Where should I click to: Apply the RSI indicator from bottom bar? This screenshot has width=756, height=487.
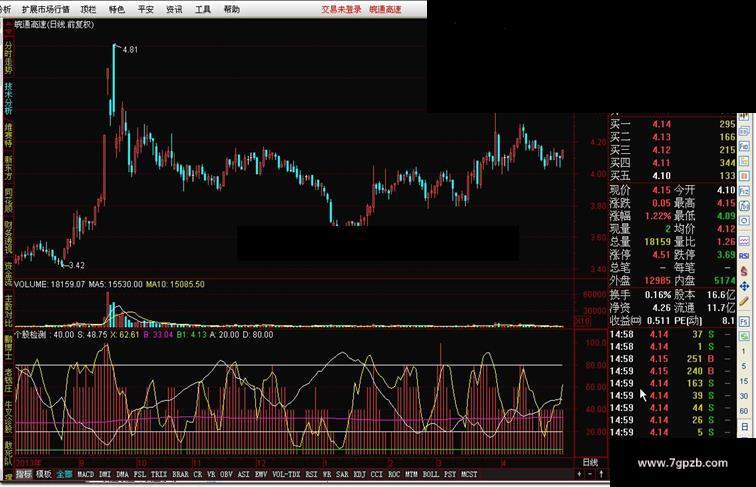coord(311,474)
